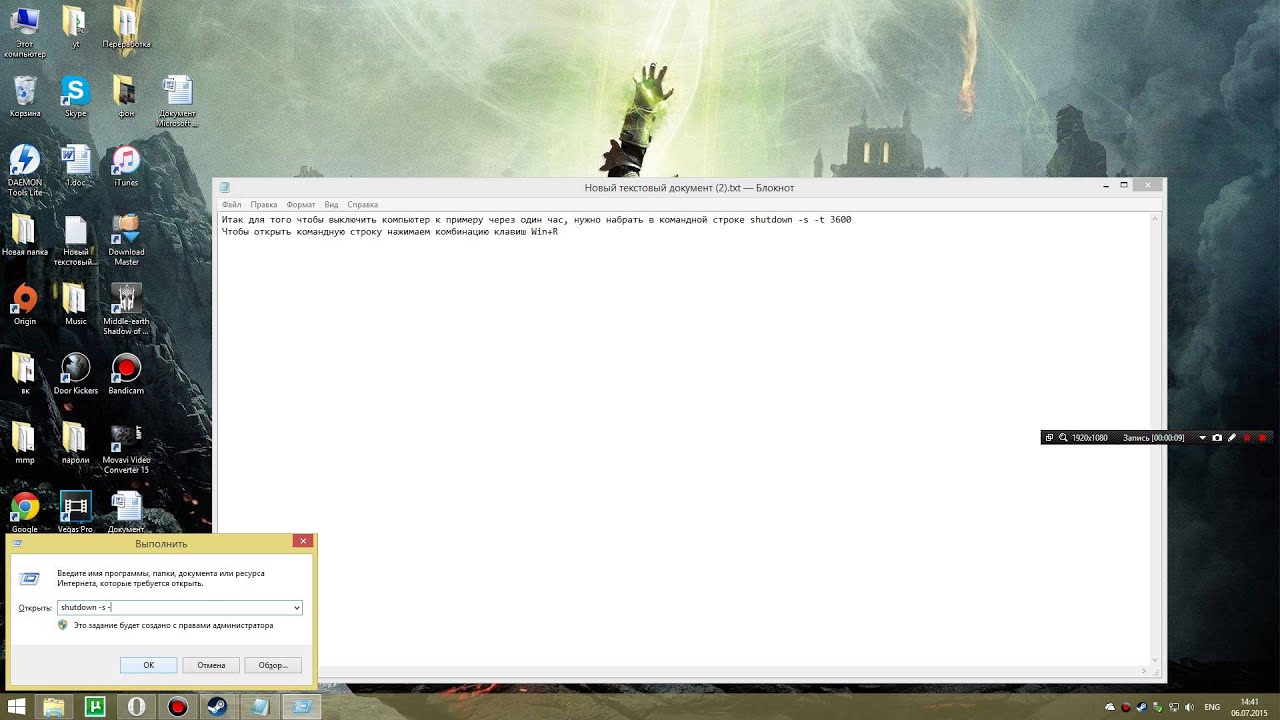Click the Открыть command input field
This screenshot has height=720, width=1280.
174,608
